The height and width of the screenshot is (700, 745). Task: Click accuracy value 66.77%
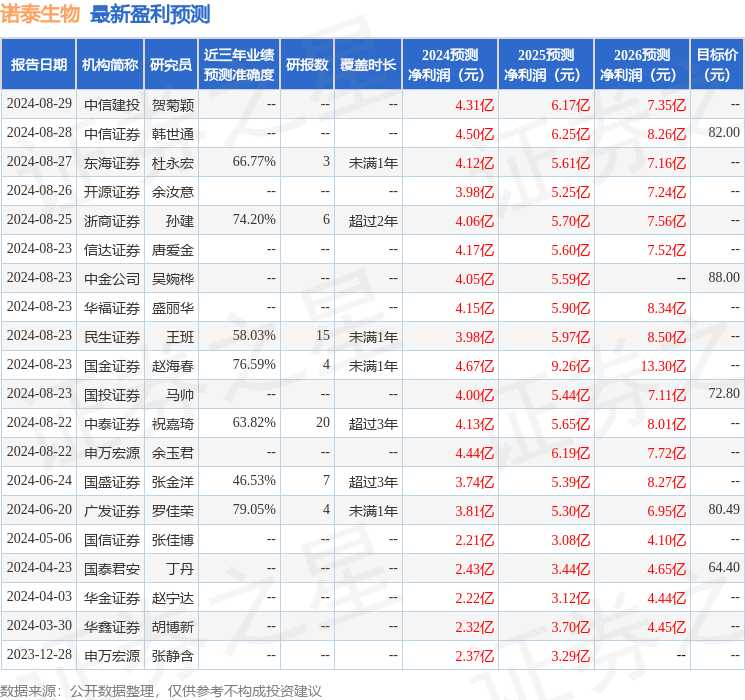254,162
